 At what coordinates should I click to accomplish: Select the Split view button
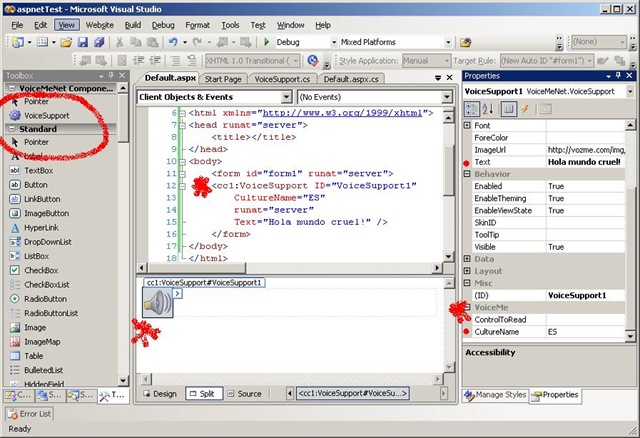point(203,394)
